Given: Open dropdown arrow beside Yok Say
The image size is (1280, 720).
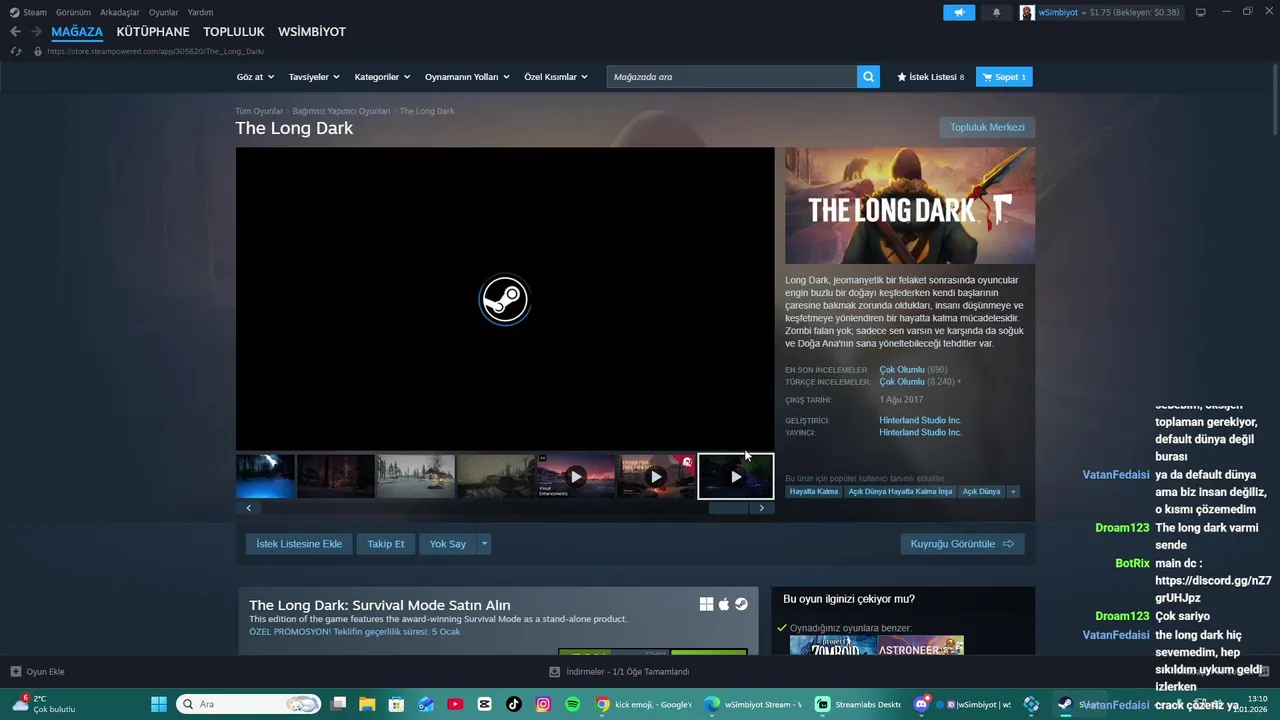Looking at the screenshot, I should tap(484, 544).
